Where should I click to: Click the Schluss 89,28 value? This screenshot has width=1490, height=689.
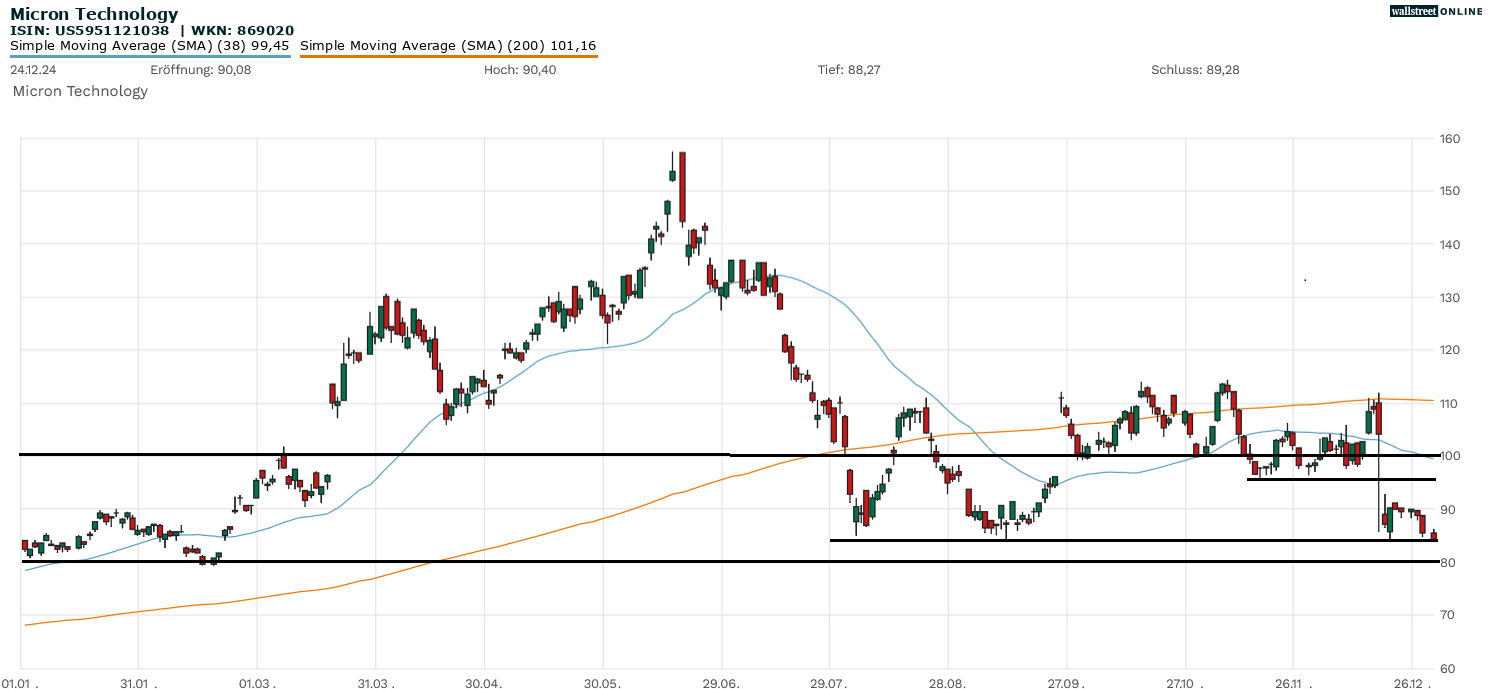[x=1195, y=69]
